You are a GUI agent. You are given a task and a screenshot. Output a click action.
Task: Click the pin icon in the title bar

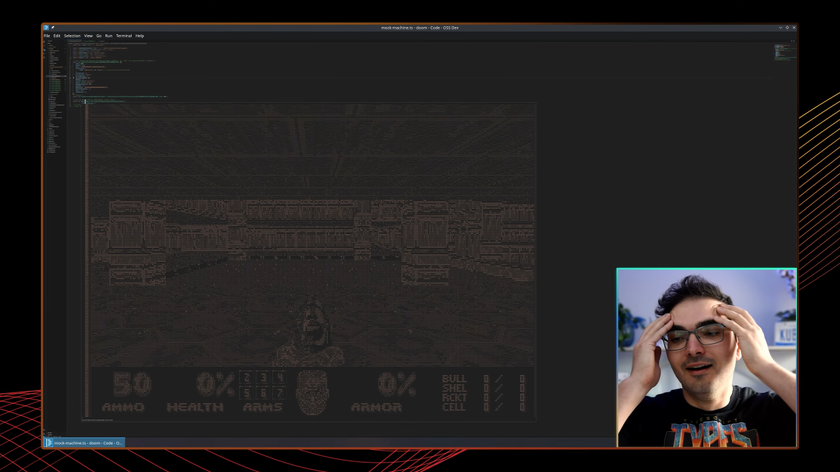52,27
